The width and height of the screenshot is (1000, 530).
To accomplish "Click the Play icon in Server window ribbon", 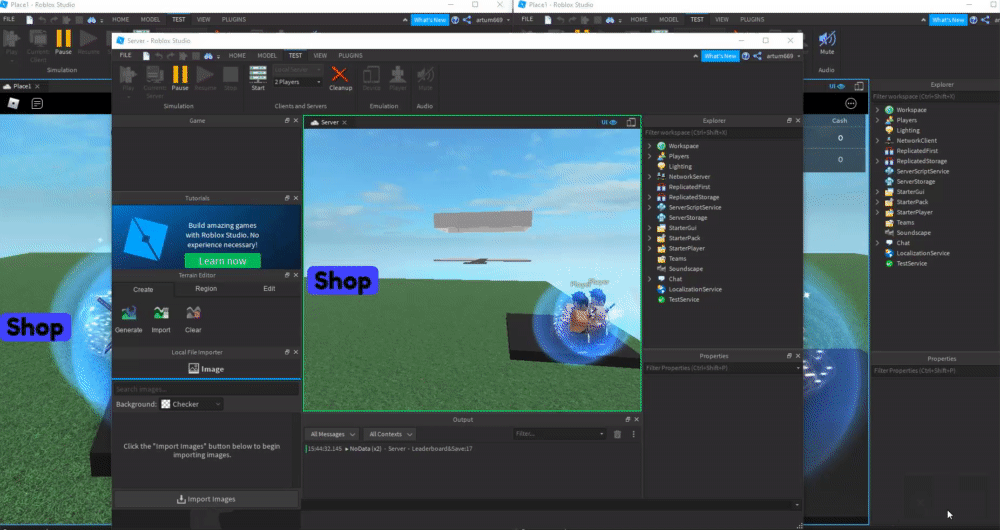I will point(128,75).
